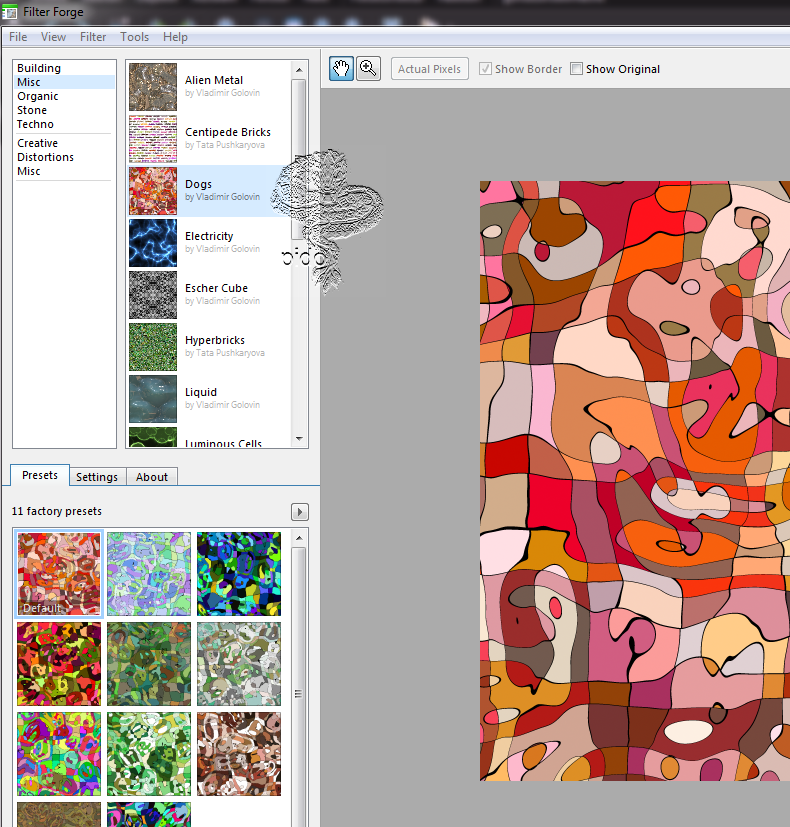
Task: Open presets arrow menu button
Action: 300,512
